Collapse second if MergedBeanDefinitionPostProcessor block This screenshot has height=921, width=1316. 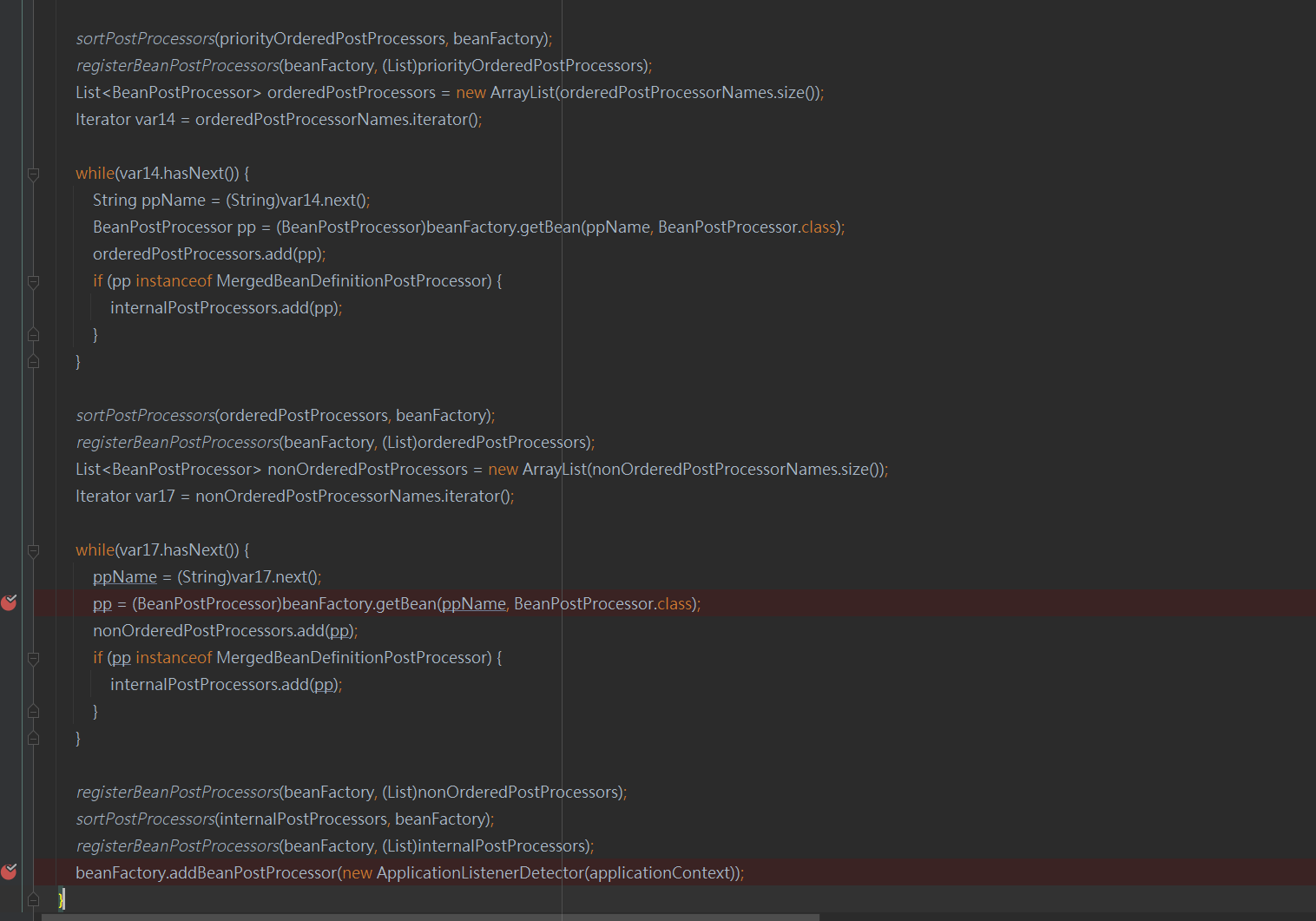pos(33,658)
